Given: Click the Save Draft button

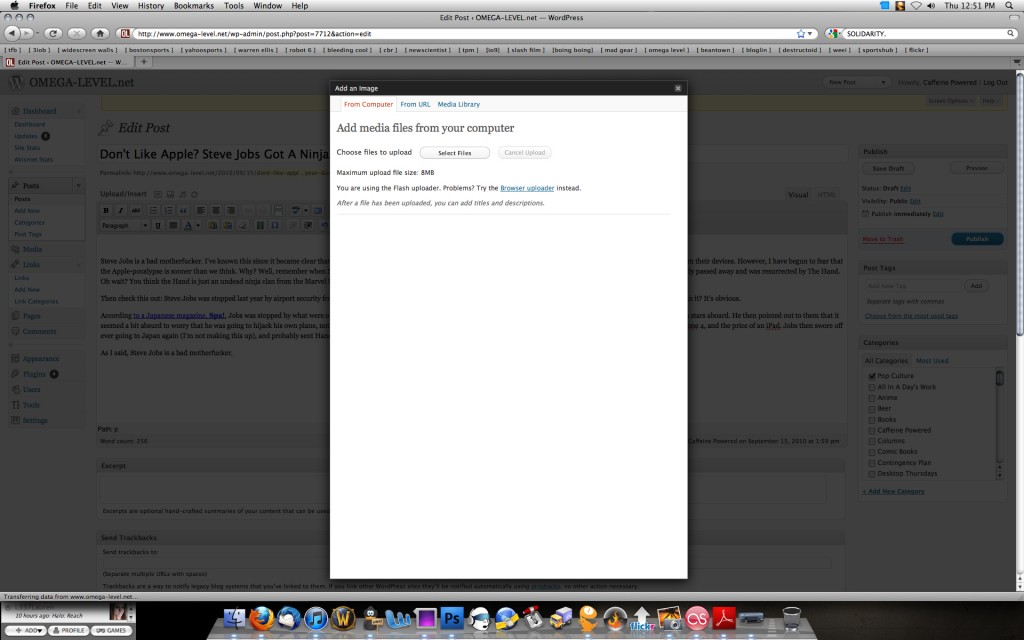Looking at the screenshot, I should click(888, 168).
